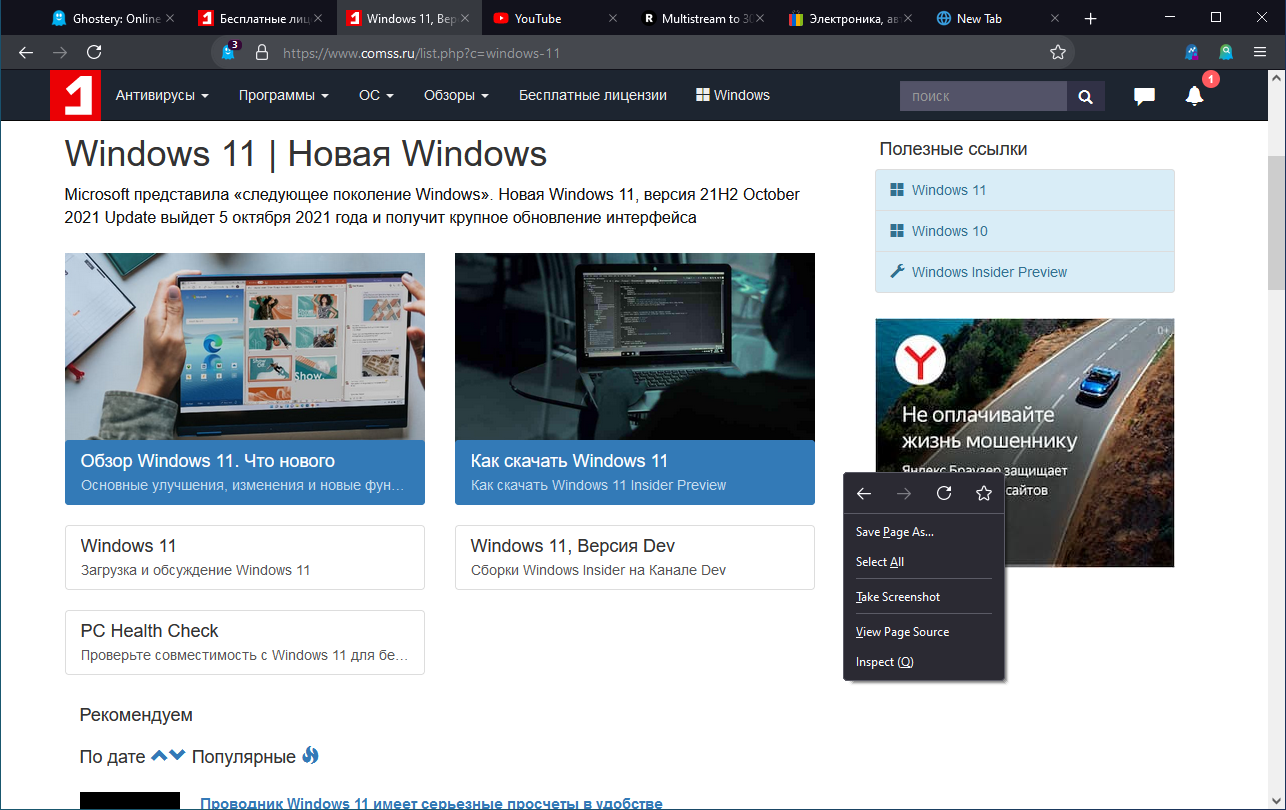
Task: Open the PC Health Check card
Action: coord(245,642)
